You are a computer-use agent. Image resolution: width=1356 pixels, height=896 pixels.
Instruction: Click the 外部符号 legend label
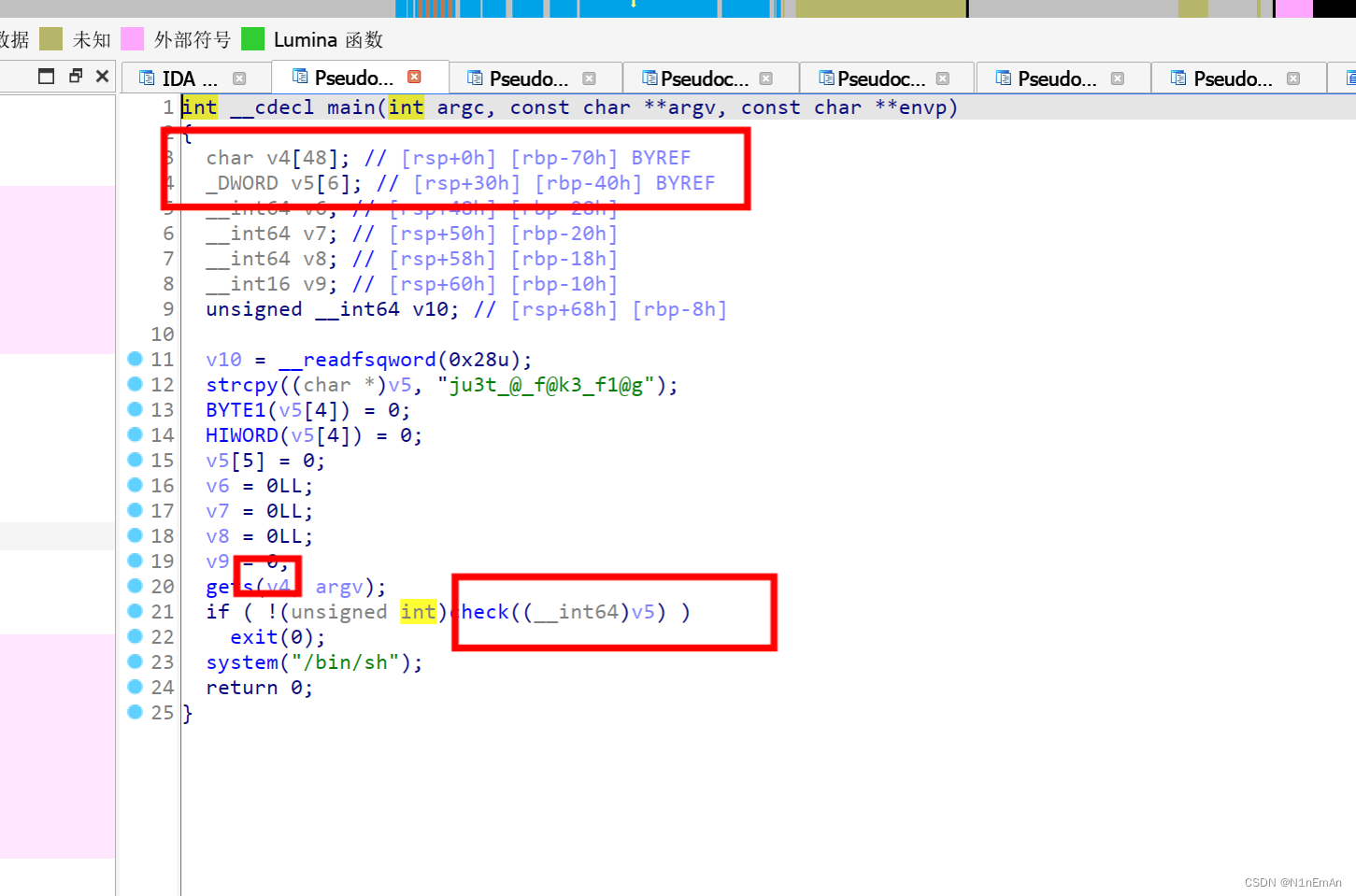pos(193,40)
